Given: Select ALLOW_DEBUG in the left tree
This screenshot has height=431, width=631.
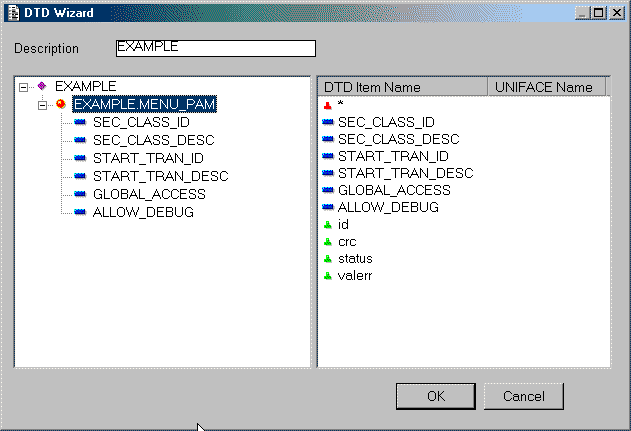Looking at the screenshot, I should click(143, 212).
